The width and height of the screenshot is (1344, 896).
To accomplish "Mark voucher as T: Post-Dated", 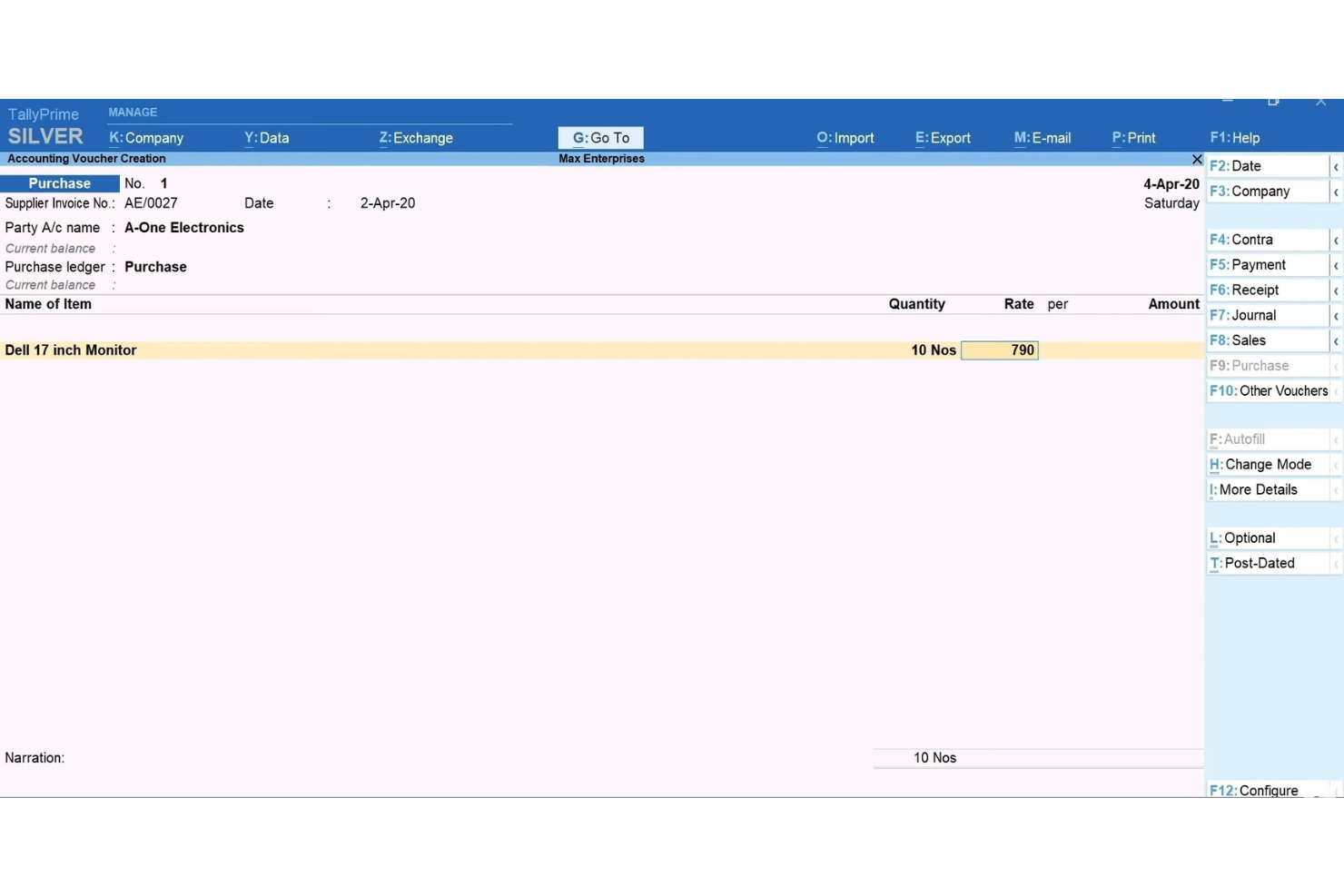I will tap(1267, 564).
